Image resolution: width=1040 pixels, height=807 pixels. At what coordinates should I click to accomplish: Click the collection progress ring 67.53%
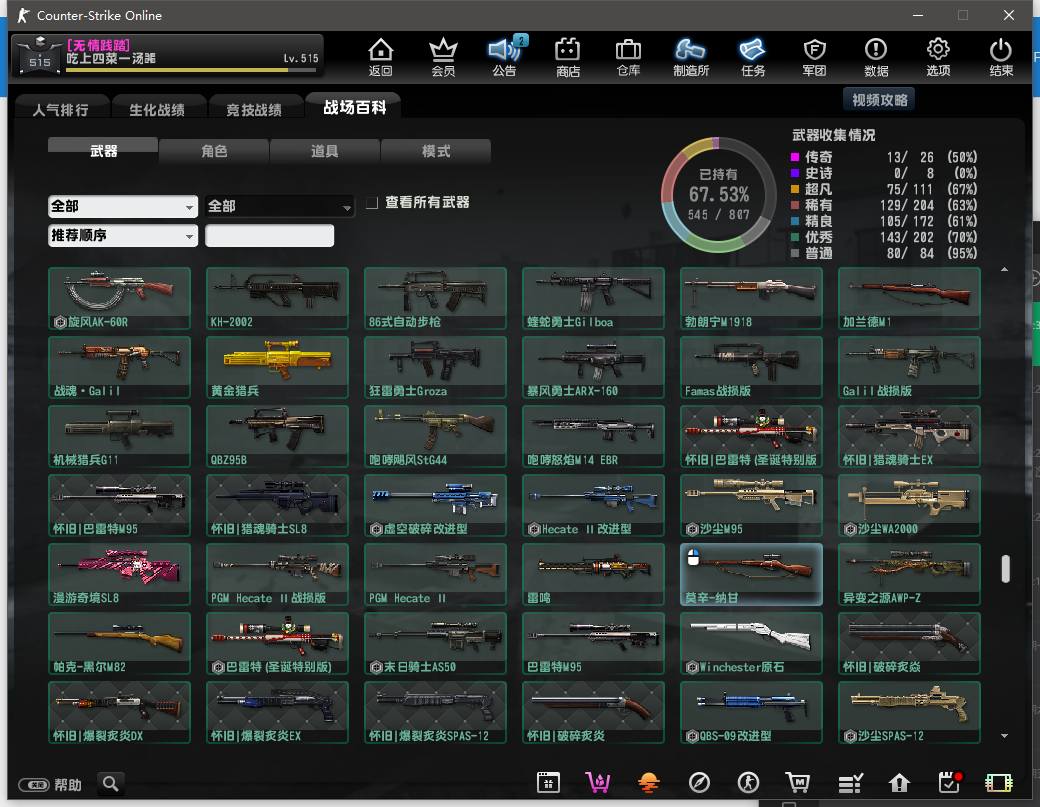coord(718,195)
